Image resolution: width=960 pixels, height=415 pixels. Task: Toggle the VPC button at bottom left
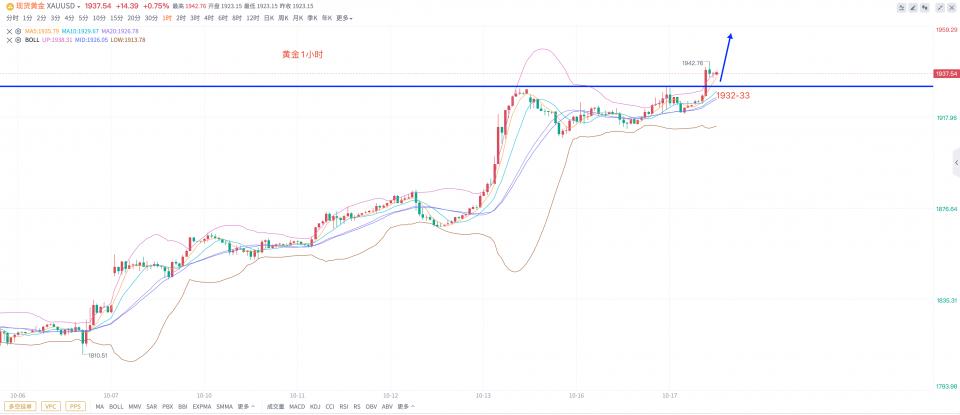tap(51, 407)
